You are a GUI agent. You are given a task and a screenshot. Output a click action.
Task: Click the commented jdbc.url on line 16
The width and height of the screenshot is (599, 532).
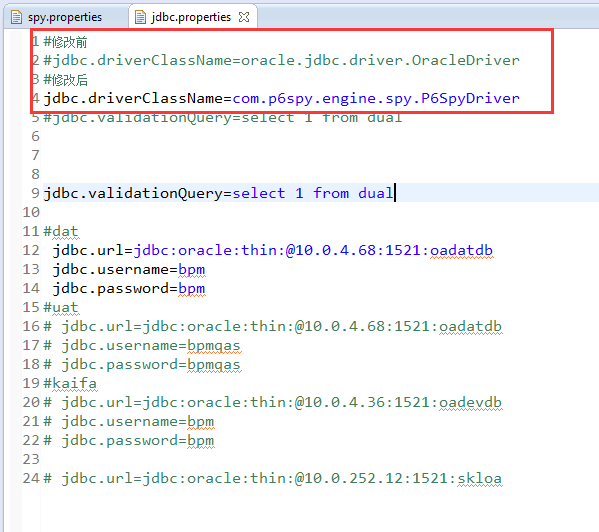273,327
